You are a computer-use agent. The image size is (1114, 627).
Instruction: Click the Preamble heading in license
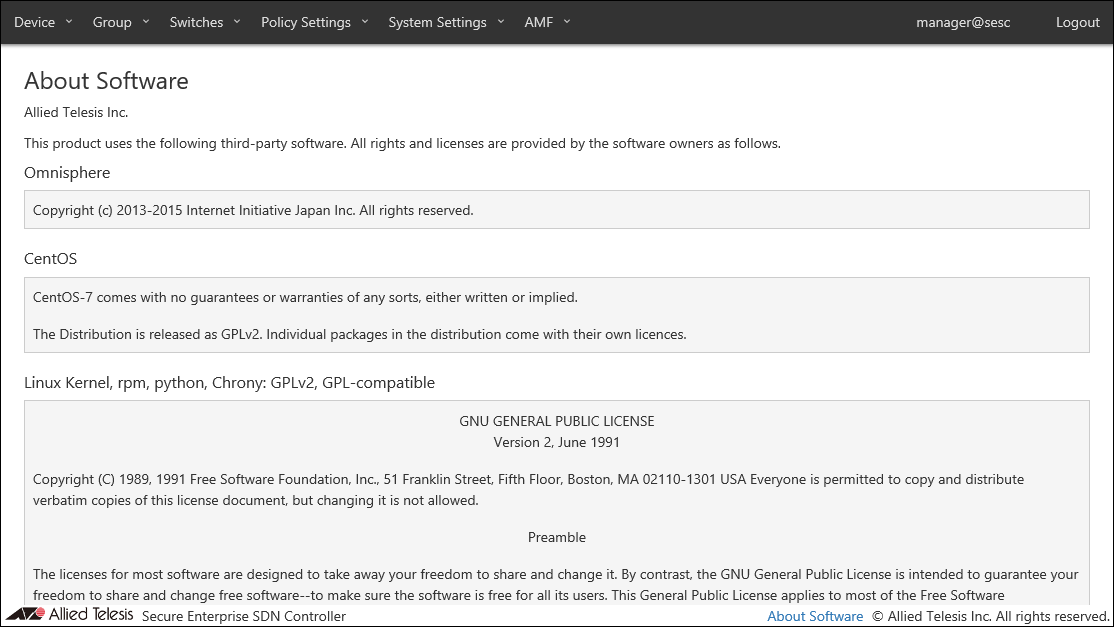tap(556, 537)
